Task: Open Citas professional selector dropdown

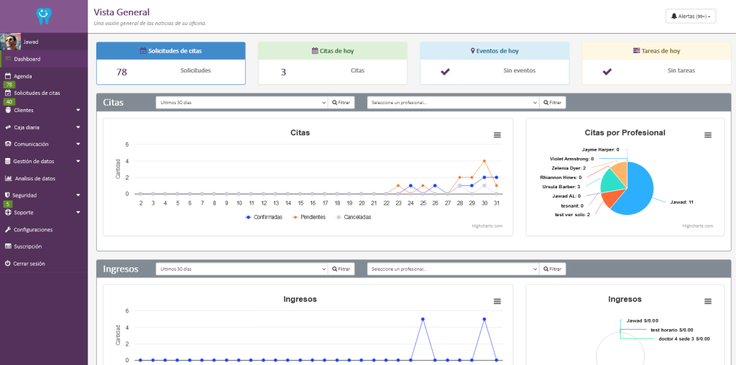Action: [x=453, y=102]
